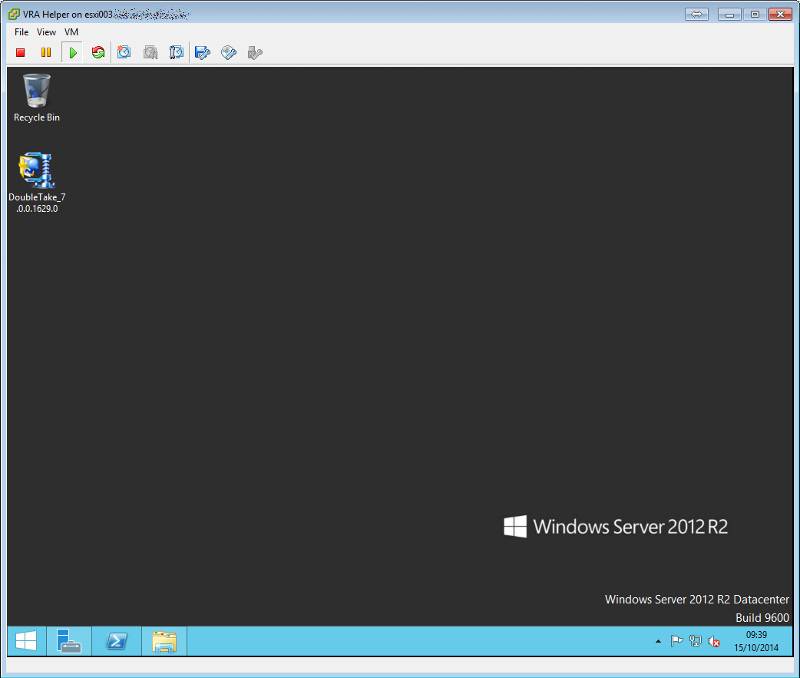Viewport: 800px width, 678px height.
Task: Click the network status tray icon
Action: coord(695,641)
